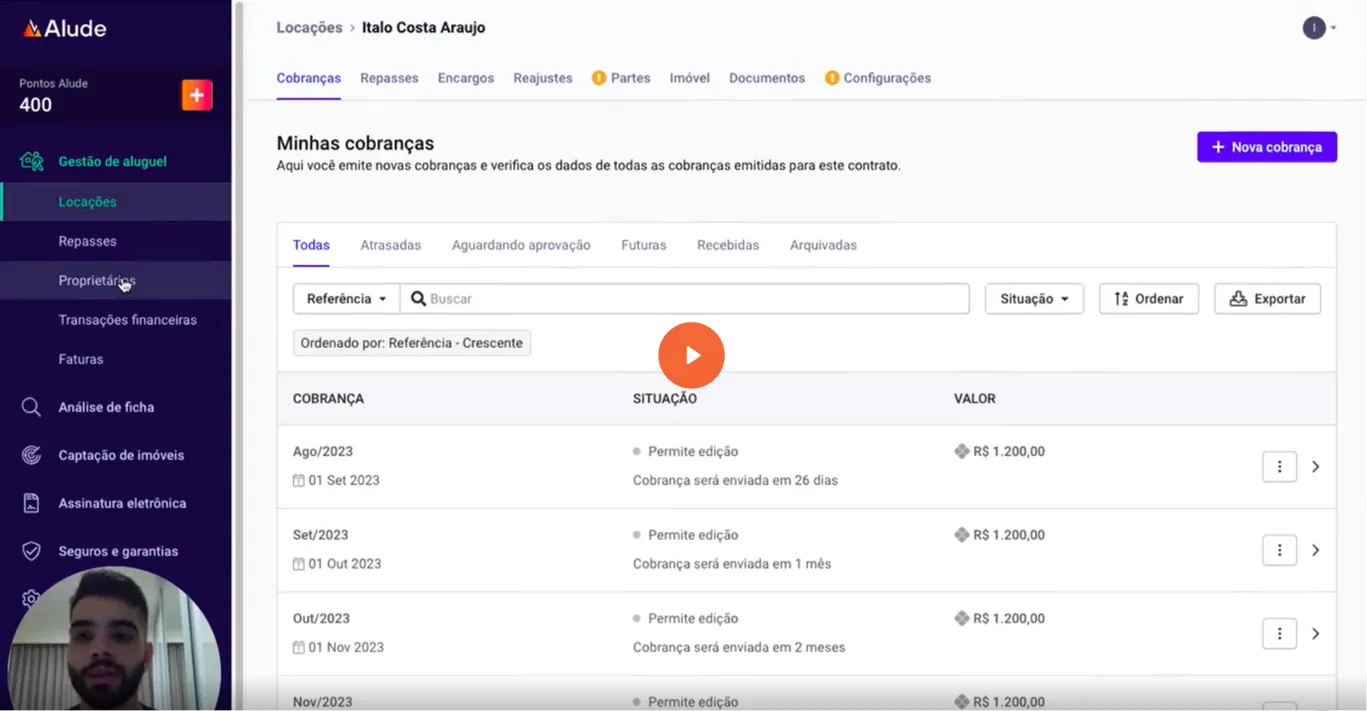Click the Seguros e garantias shield icon

click(32, 551)
